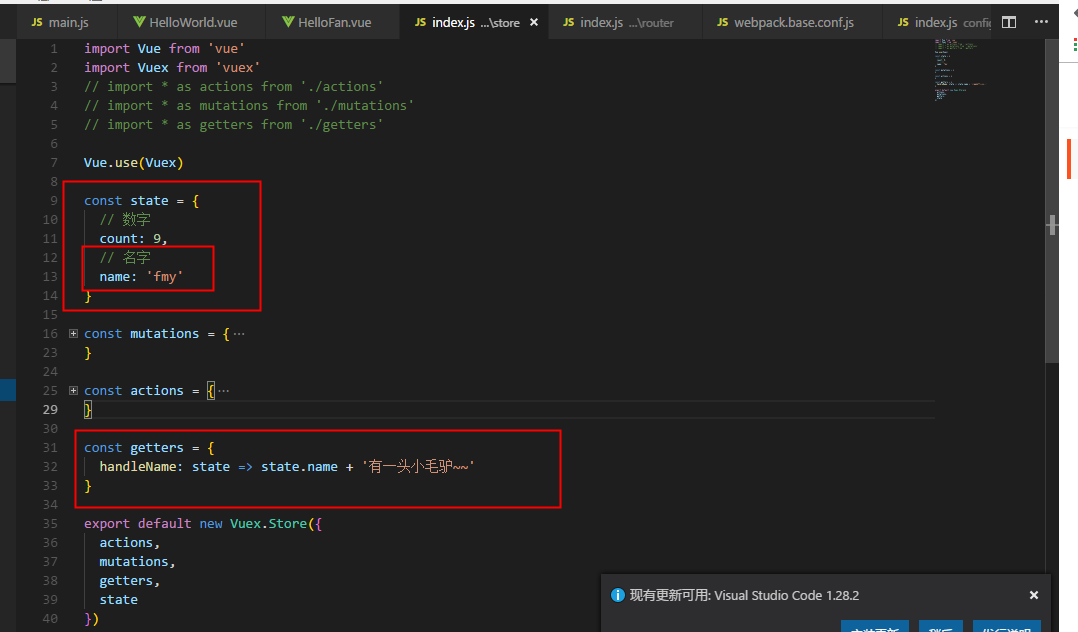This screenshot has width=1078, height=632.
Task: Click the 'count: 9,' property line
Action: click(133, 239)
